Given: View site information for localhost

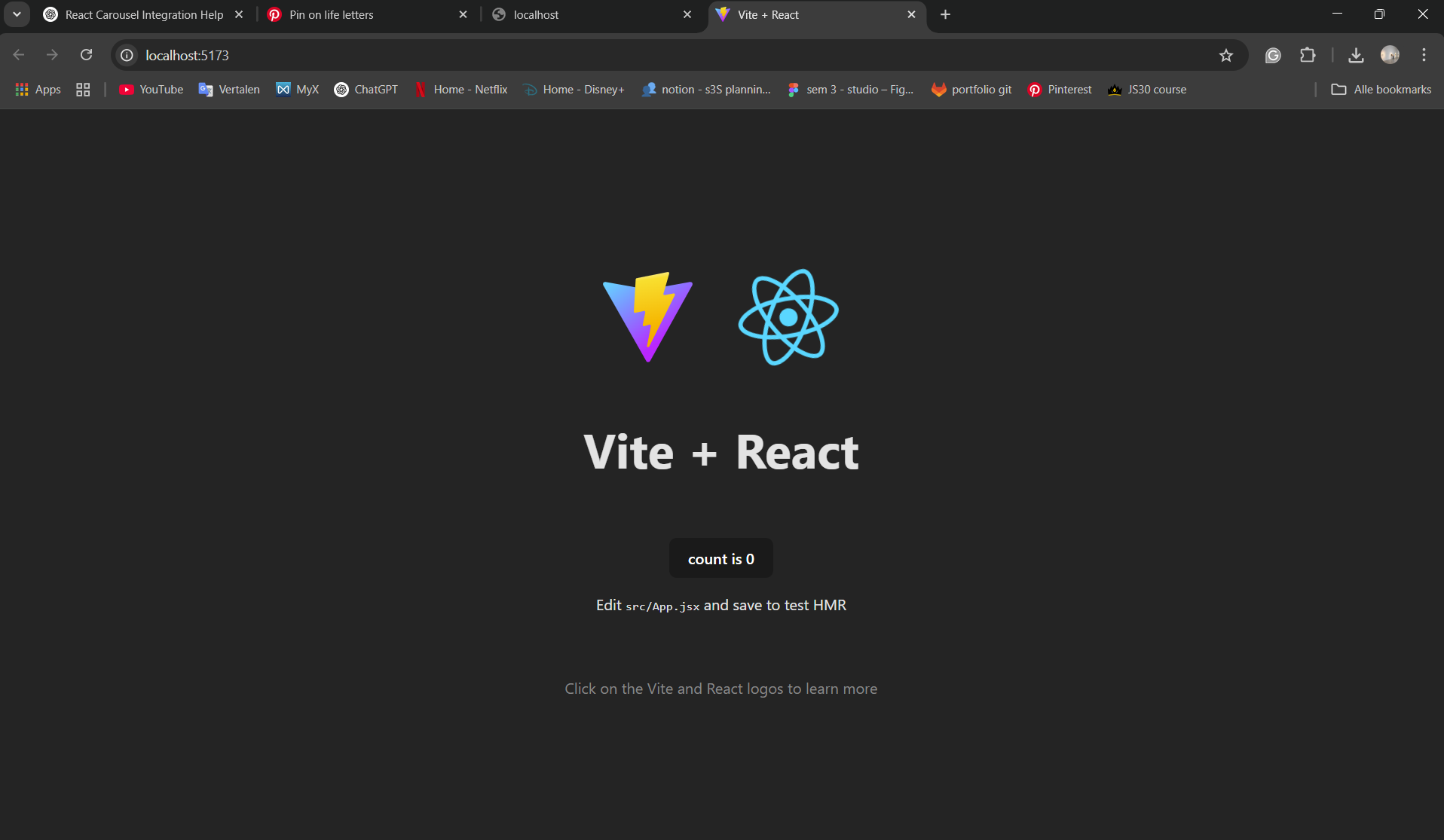Looking at the screenshot, I should (127, 55).
